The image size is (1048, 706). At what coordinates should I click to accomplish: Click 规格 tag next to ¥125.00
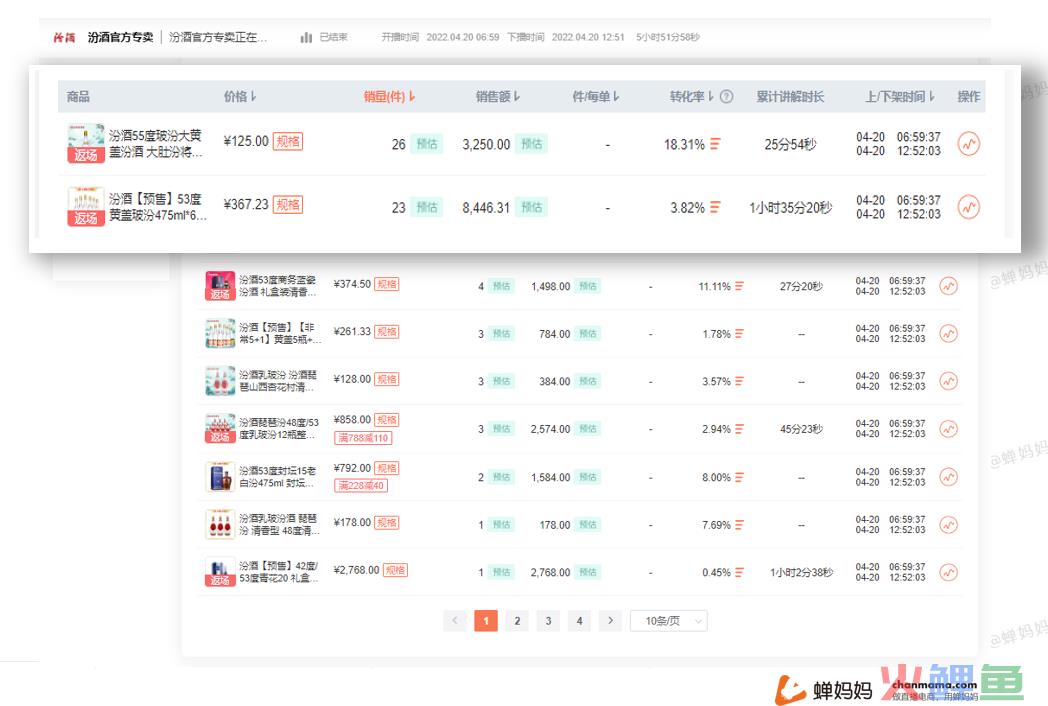click(x=288, y=141)
